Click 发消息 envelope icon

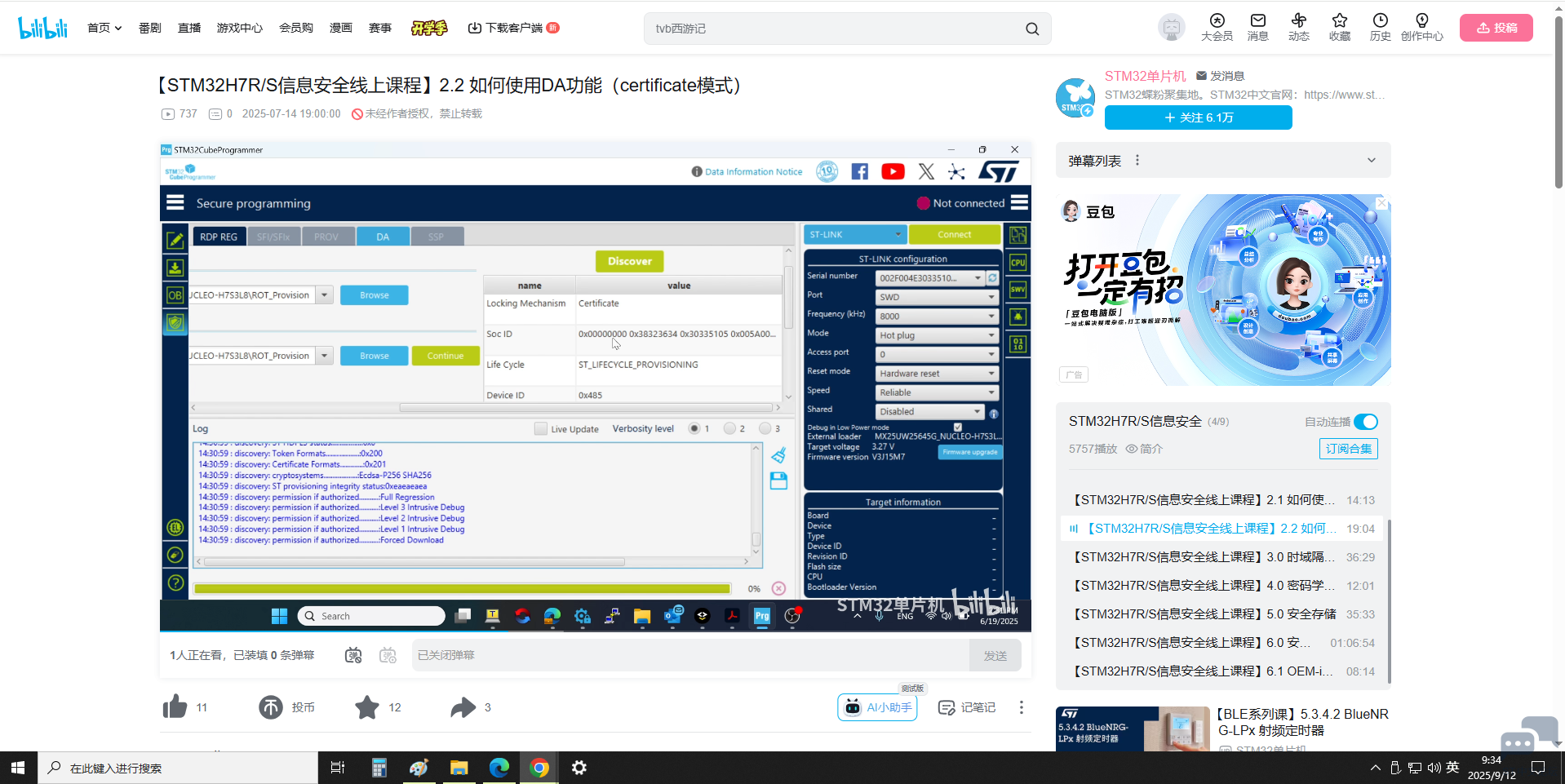[1201, 76]
